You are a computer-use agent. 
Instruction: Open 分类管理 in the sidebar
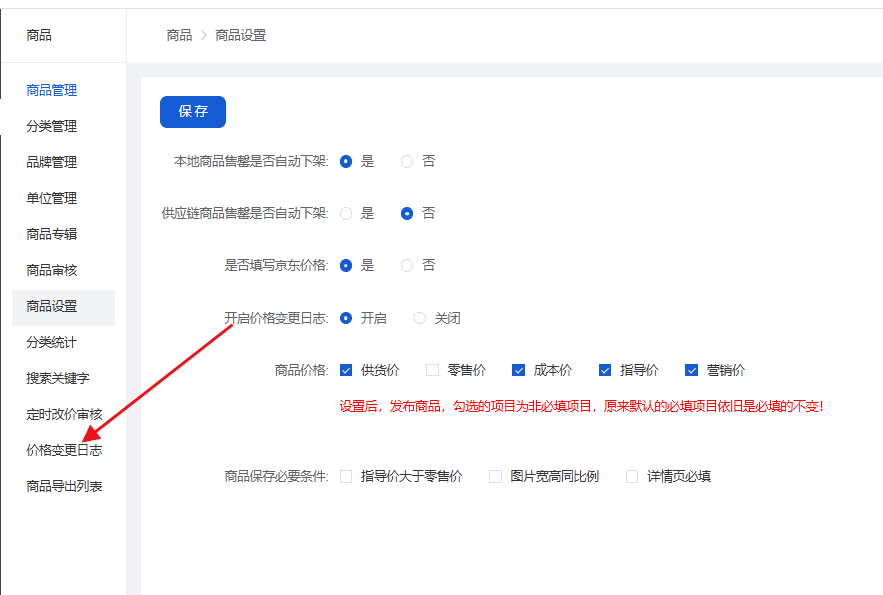pyautogui.click(x=52, y=126)
